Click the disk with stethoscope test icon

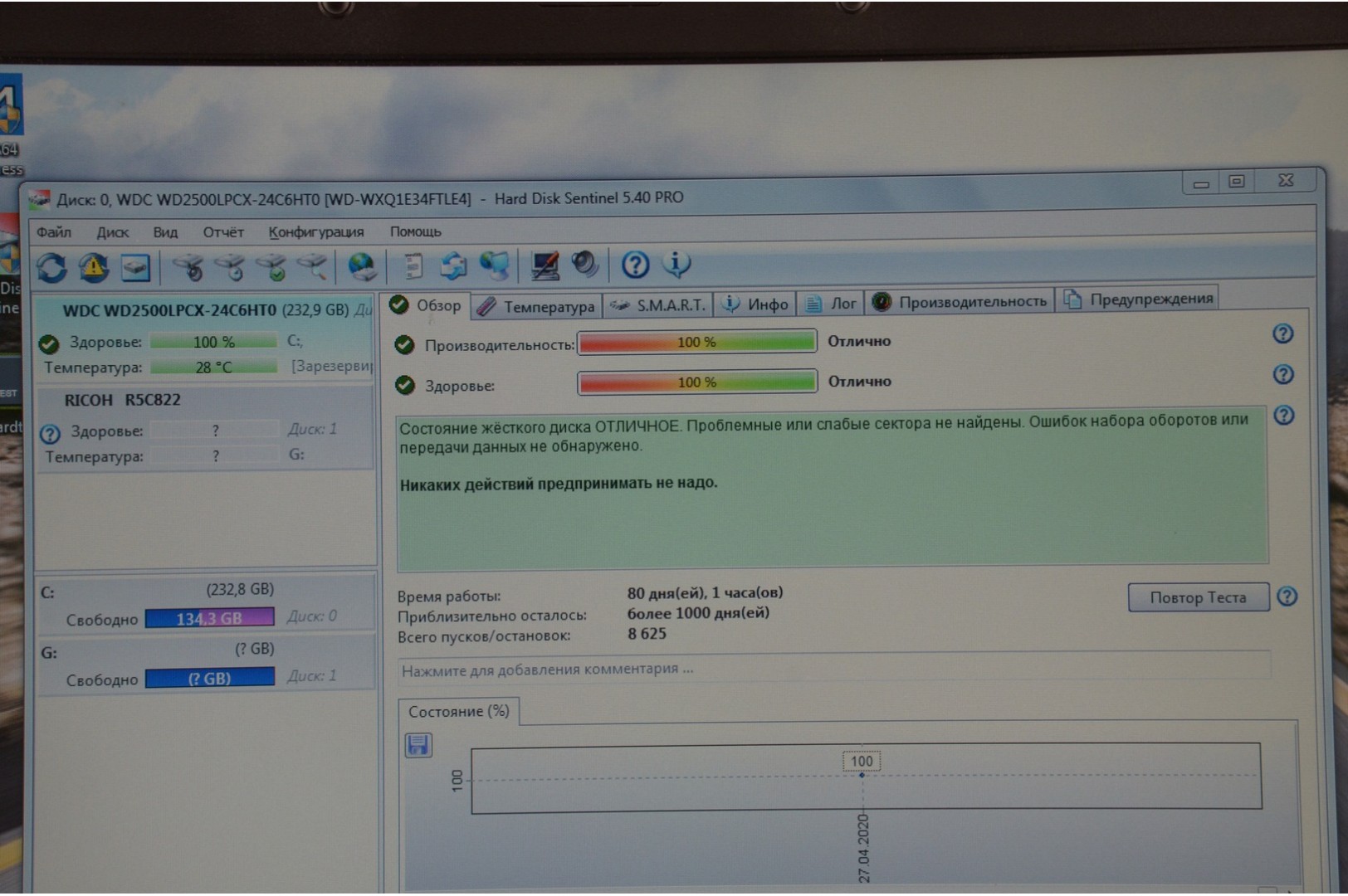[x=188, y=267]
